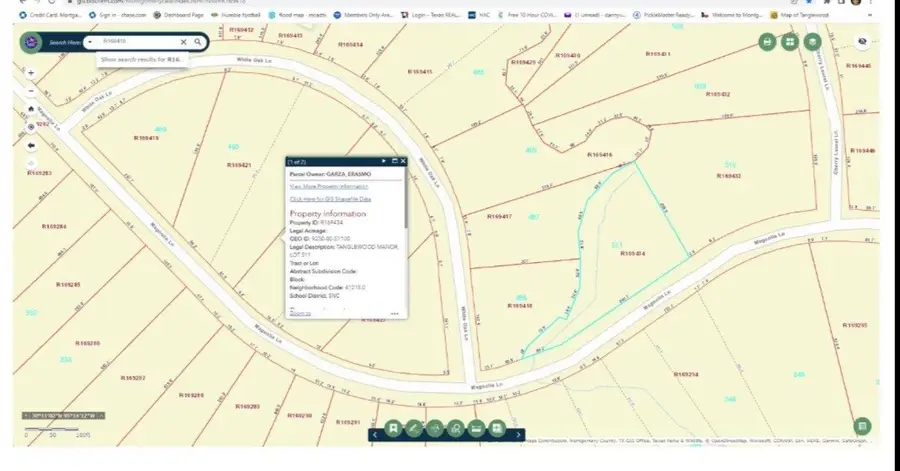Open the print widget in the top right
The image size is (900, 471).
(767, 42)
